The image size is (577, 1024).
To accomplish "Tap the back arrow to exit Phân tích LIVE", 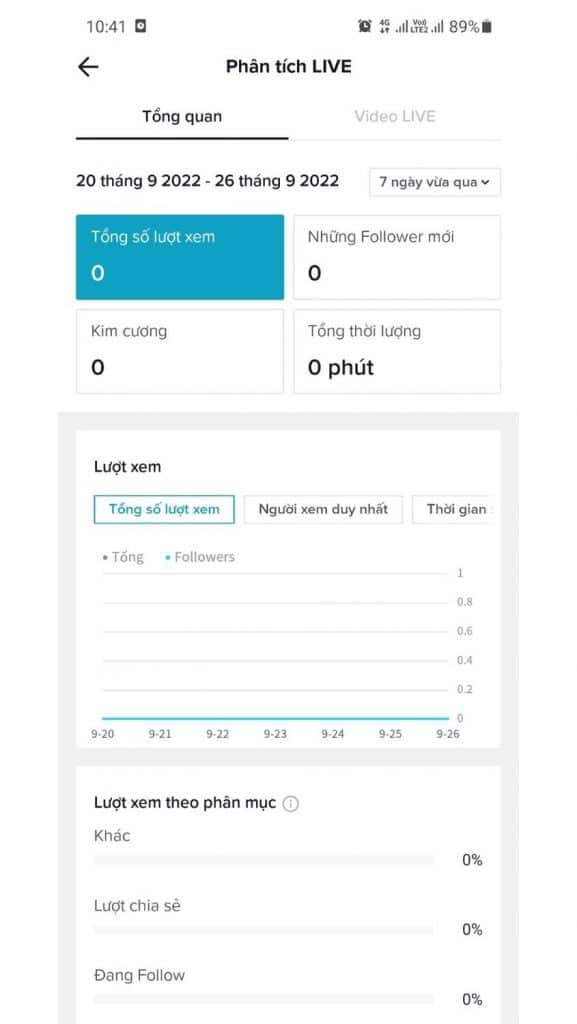I will (88, 66).
